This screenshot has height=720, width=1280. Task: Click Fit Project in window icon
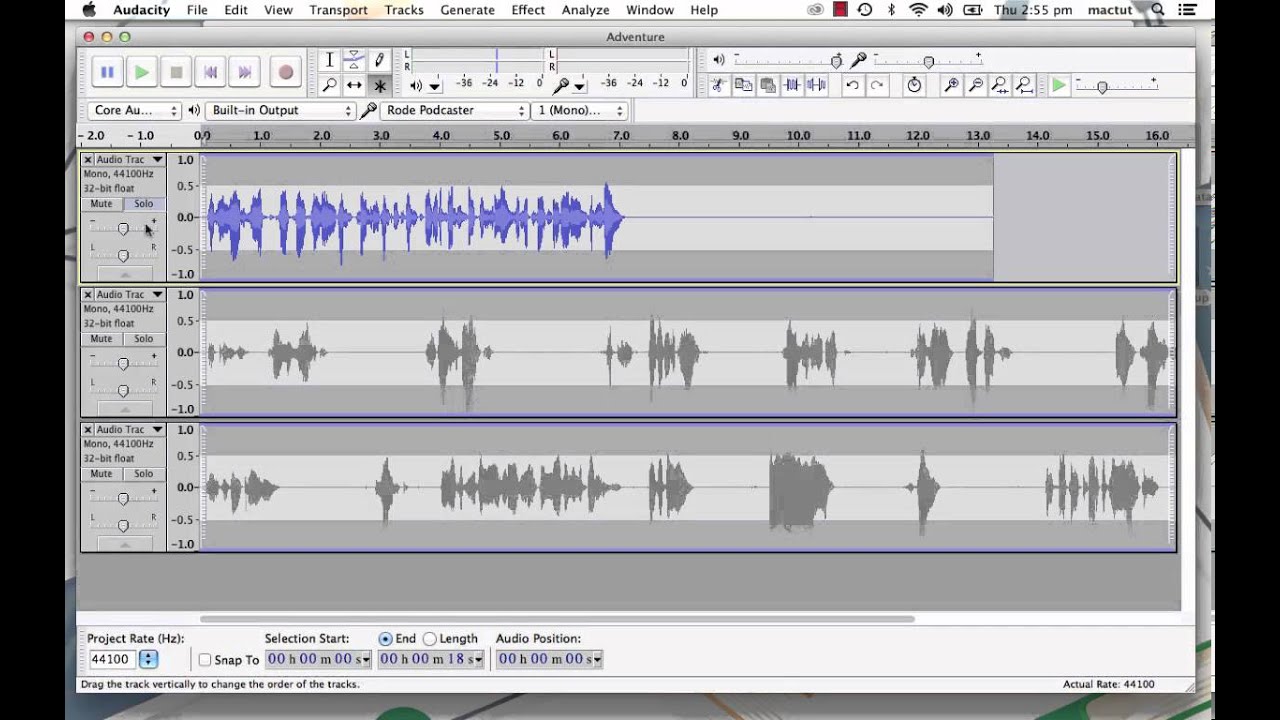(x=1024, y=86)
